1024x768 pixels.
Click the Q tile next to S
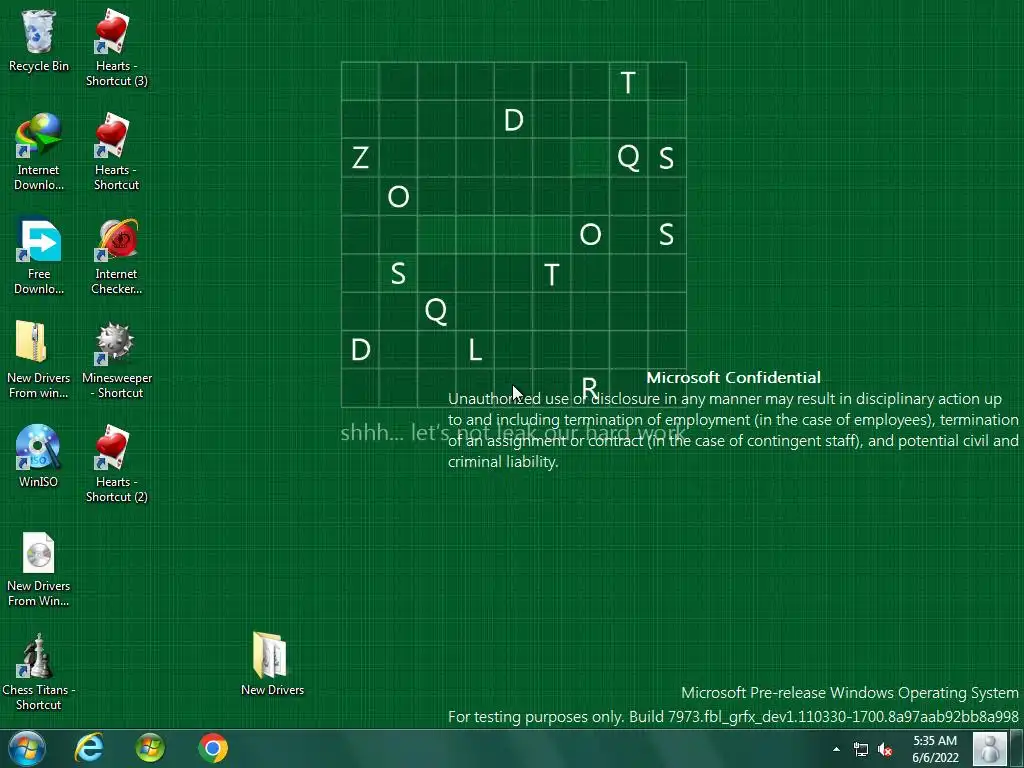[628, 157]
